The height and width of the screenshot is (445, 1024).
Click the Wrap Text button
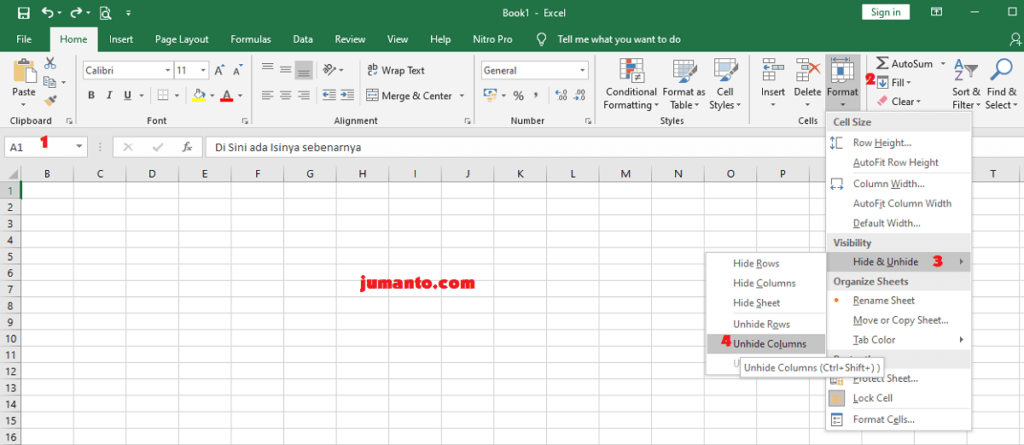pyautogui.click(x=396, y=70)
